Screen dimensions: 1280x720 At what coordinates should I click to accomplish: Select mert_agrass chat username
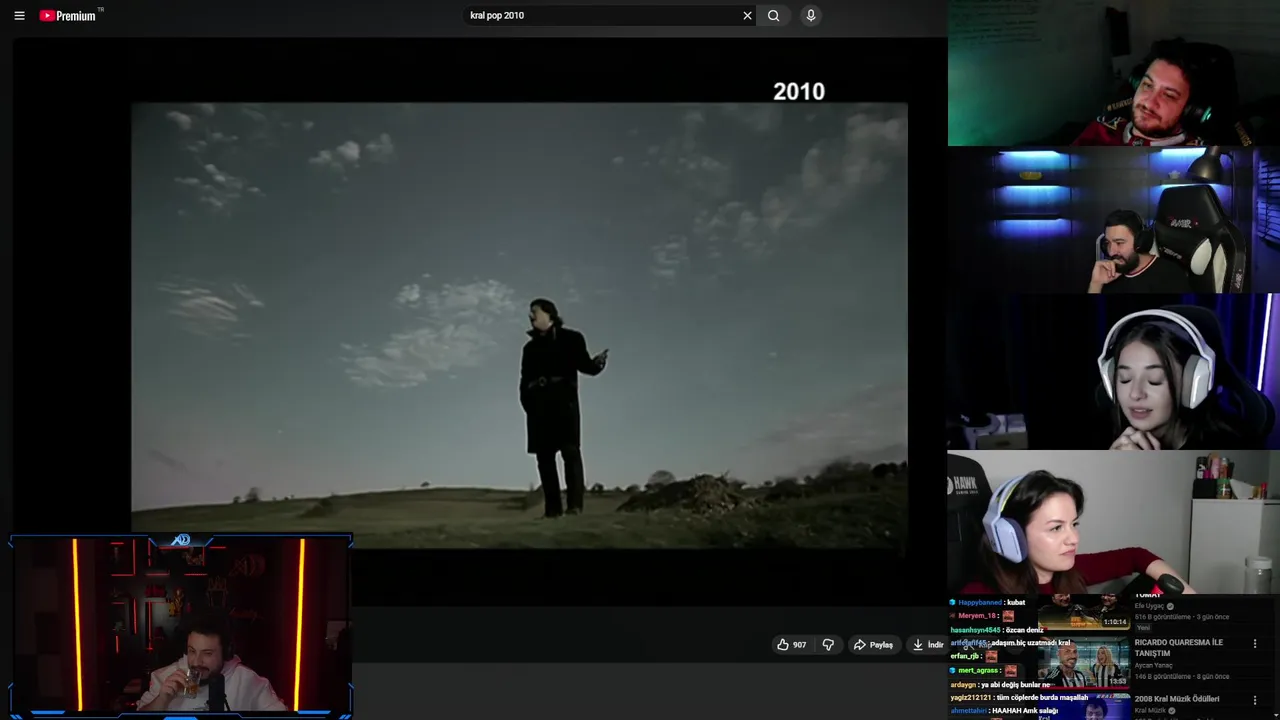(979, 671)
